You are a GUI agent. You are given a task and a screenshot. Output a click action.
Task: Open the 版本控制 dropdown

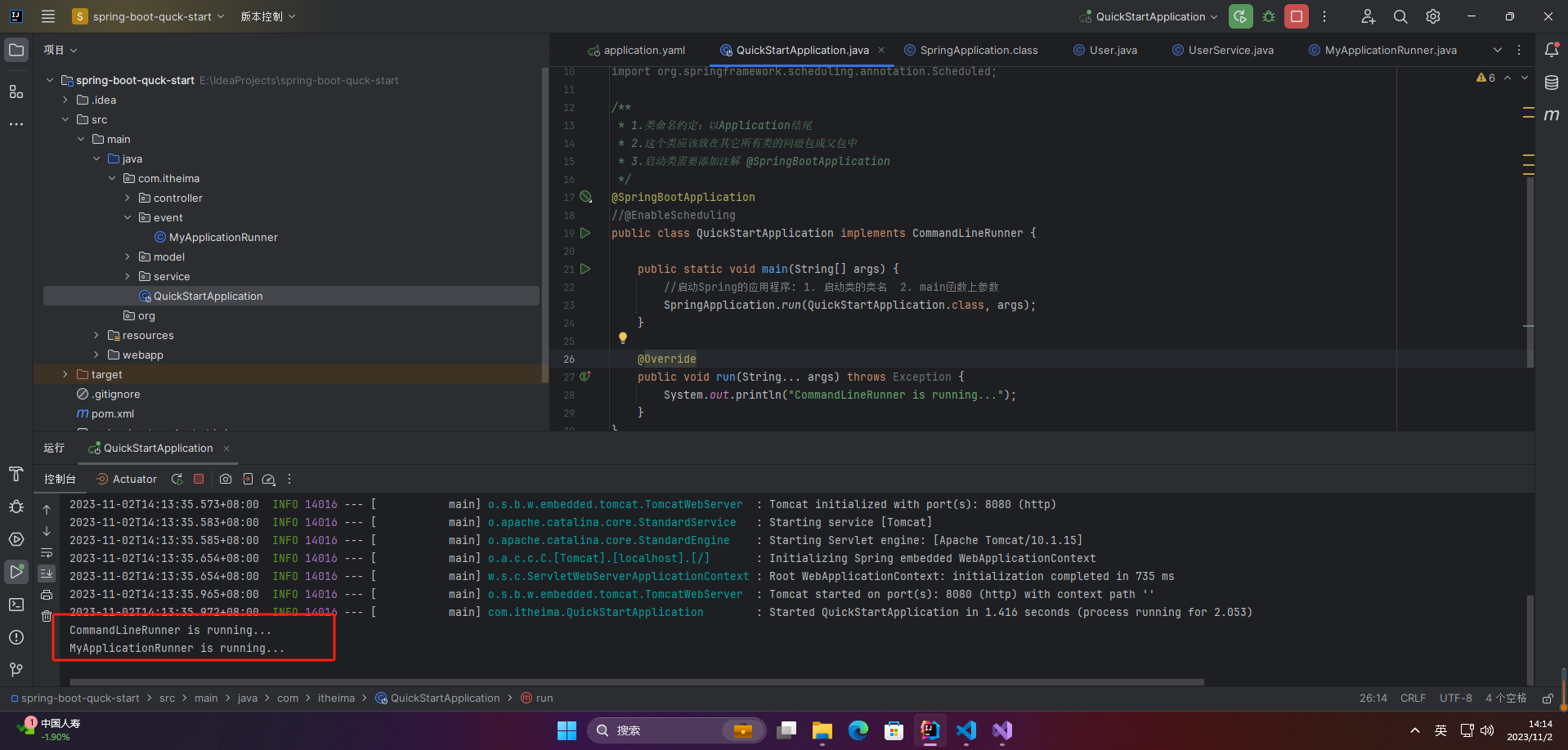click(x=268, y=16)
